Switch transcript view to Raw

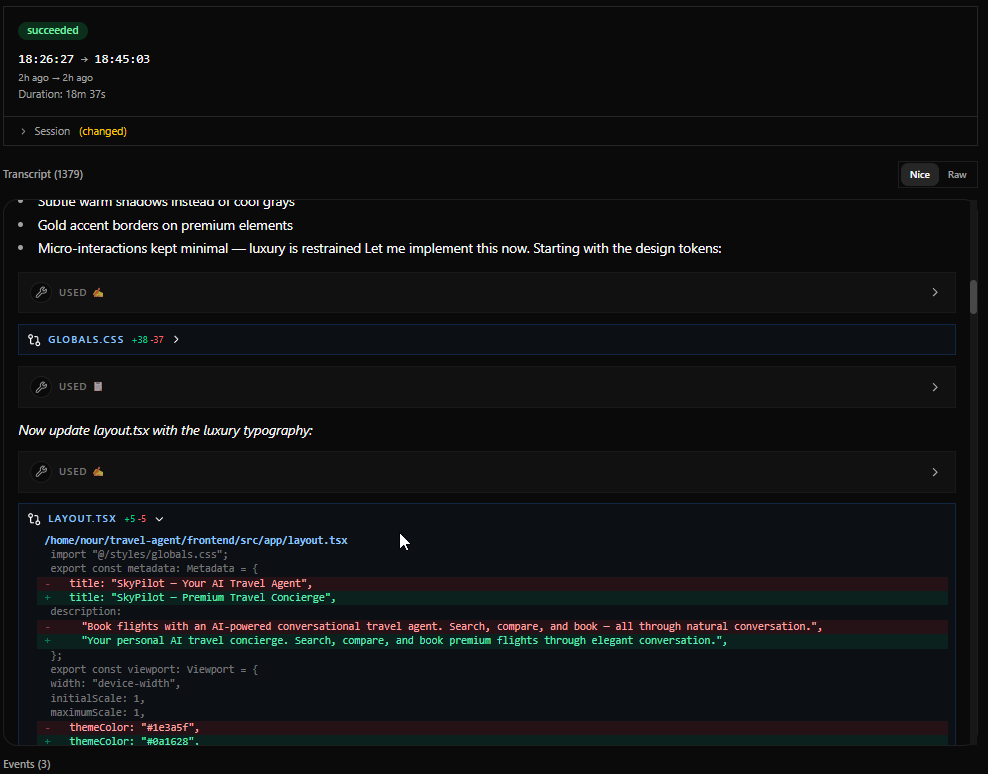point(956,175)
